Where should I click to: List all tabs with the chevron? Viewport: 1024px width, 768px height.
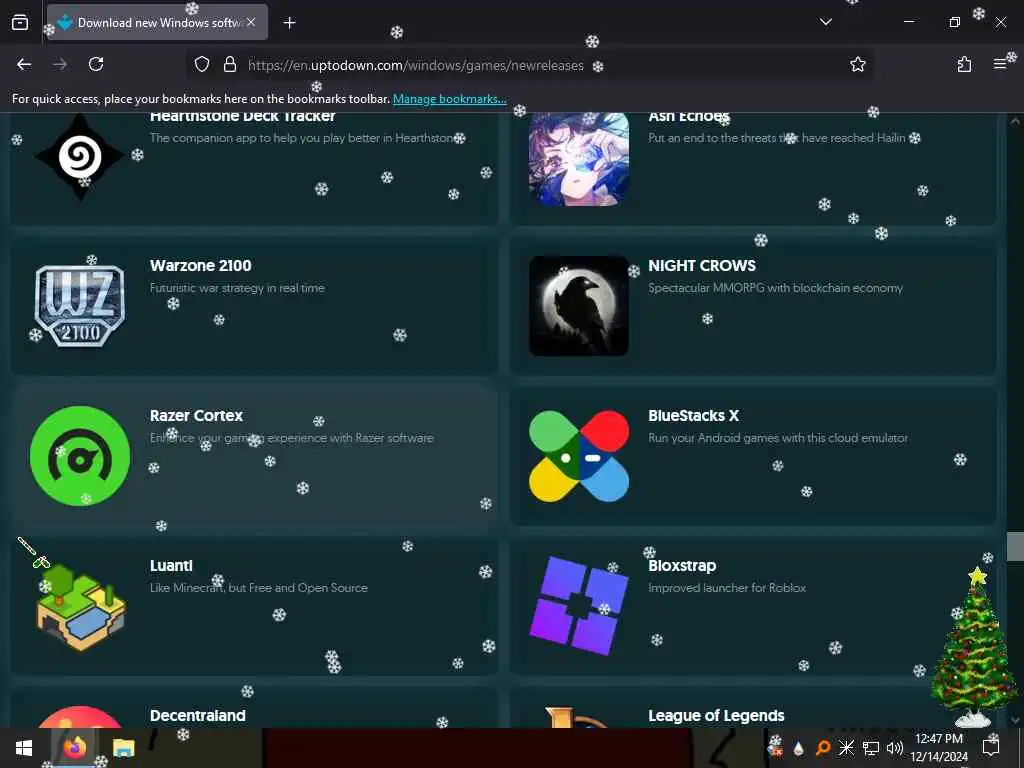(825, 22)
